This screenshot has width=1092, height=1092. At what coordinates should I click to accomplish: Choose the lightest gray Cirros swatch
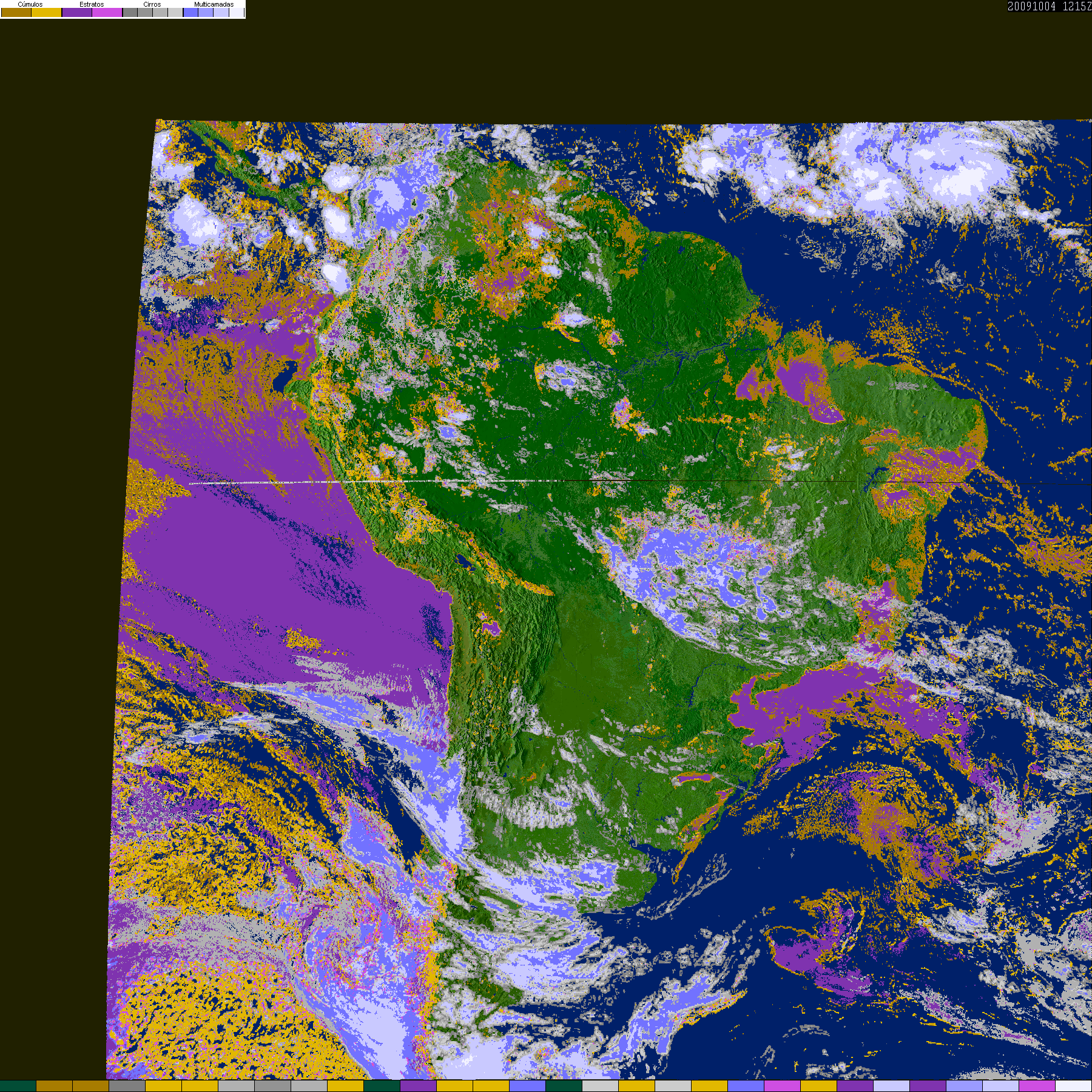(x=175, y=12)
